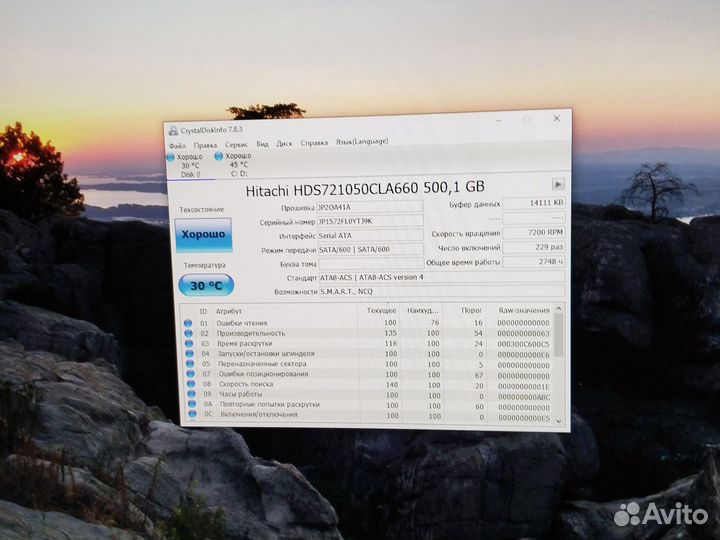The width and height of the screenshot is (720, 540).
Task: Click the serial number field
Action: point(370,221)
